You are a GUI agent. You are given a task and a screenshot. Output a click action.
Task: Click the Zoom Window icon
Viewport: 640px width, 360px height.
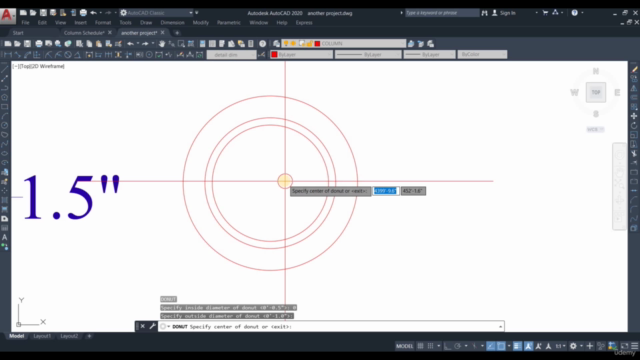click(x=181, y=44)
